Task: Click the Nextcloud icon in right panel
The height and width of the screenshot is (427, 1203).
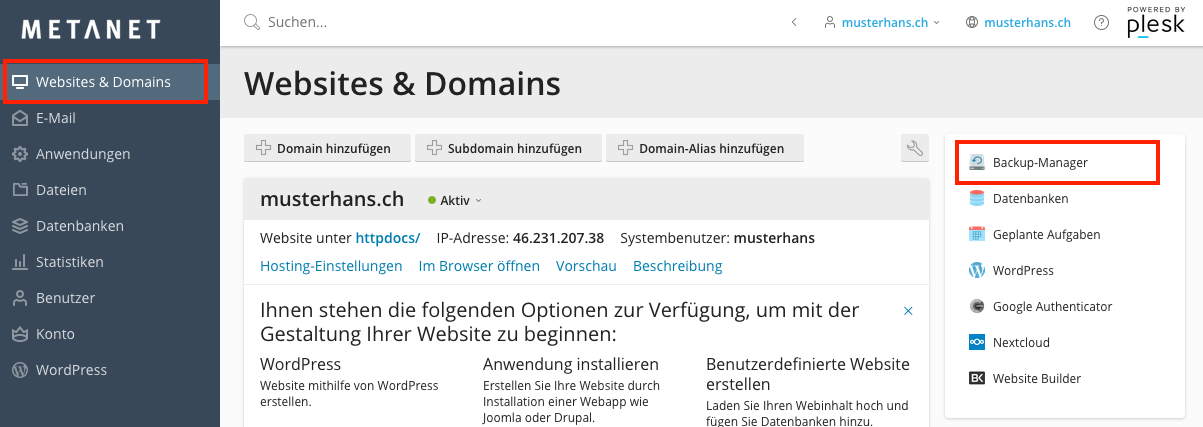Action: coord(977,343)
